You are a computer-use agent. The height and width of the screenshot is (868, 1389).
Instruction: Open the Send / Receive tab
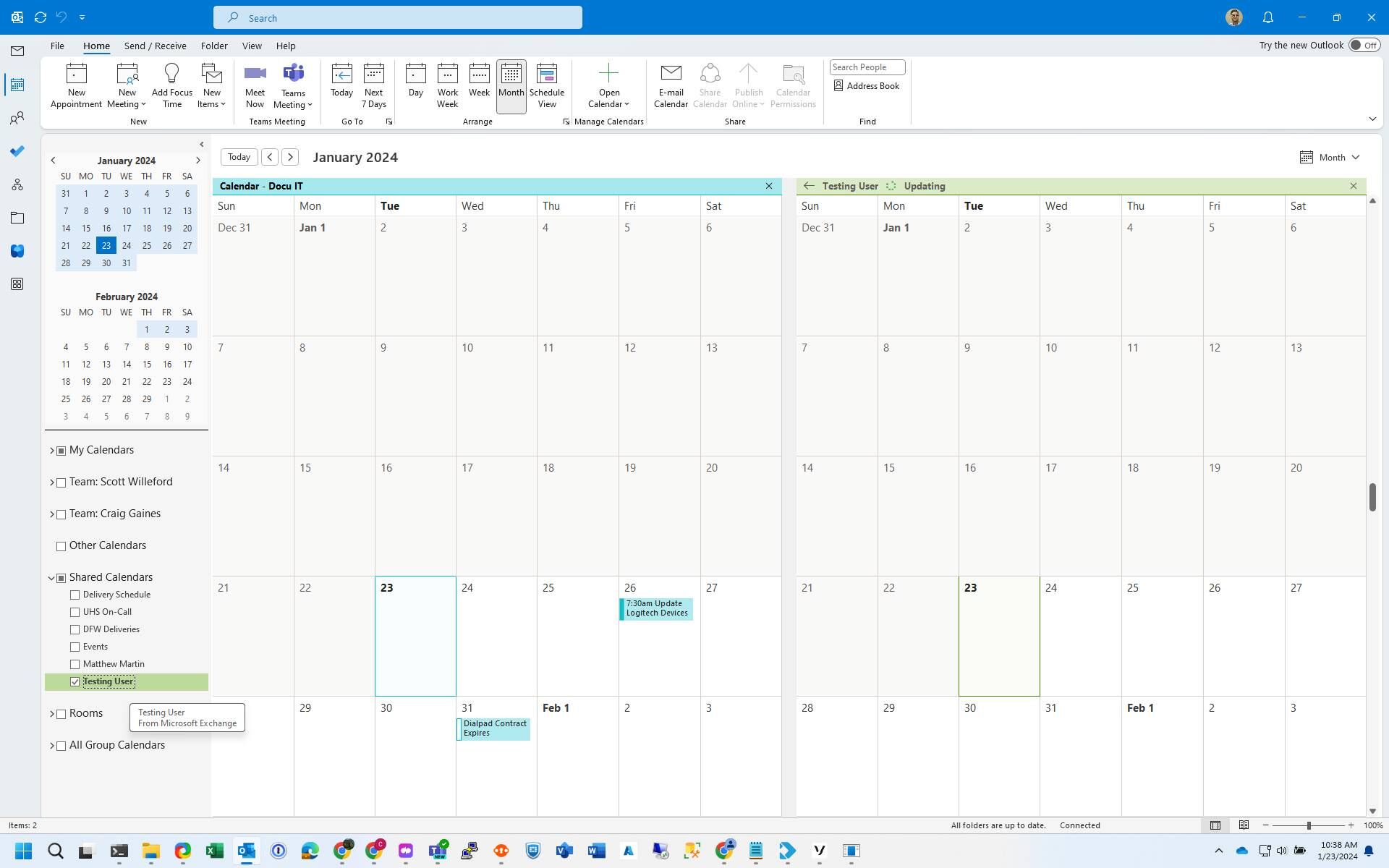(155, 46)
